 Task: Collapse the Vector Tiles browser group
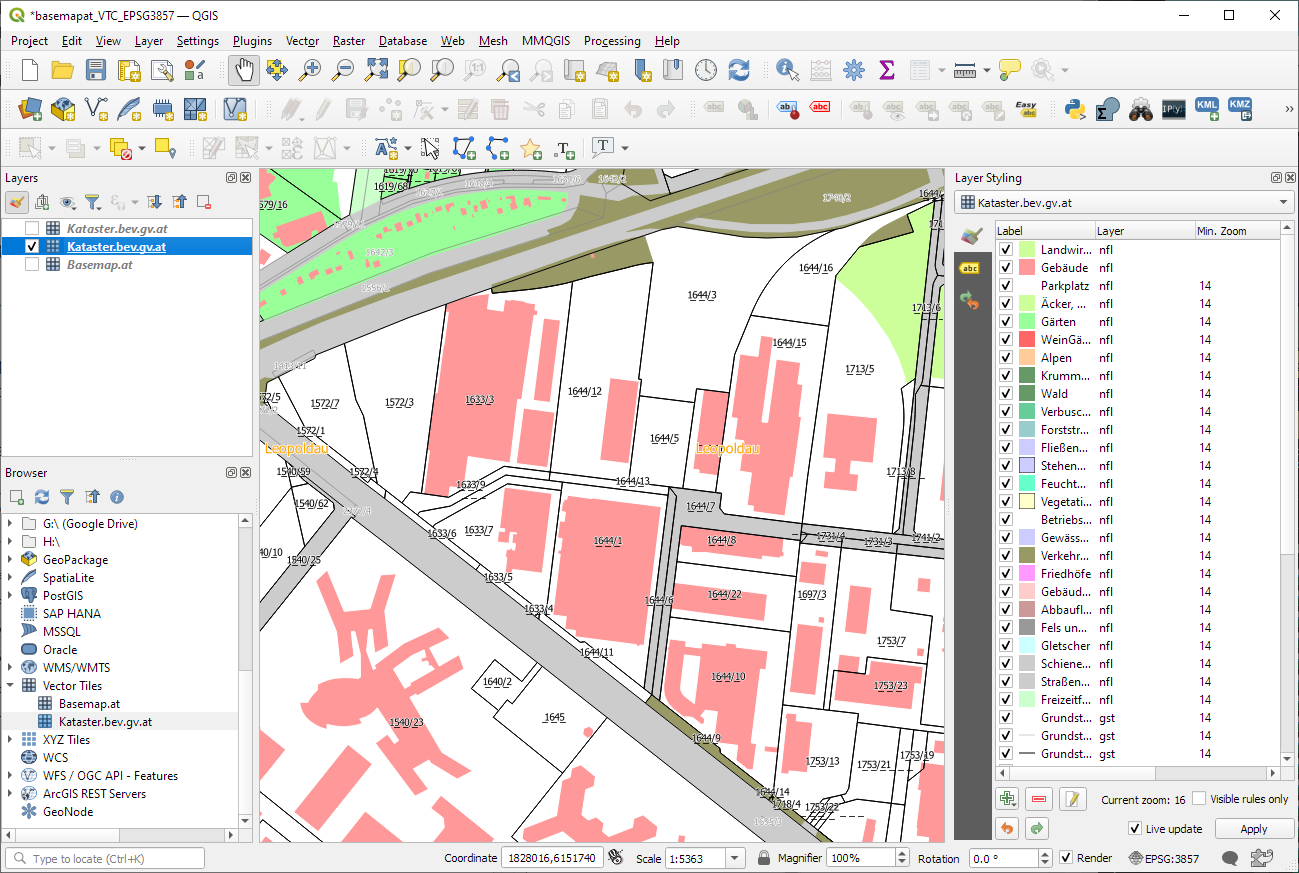[x=11, y=686]
